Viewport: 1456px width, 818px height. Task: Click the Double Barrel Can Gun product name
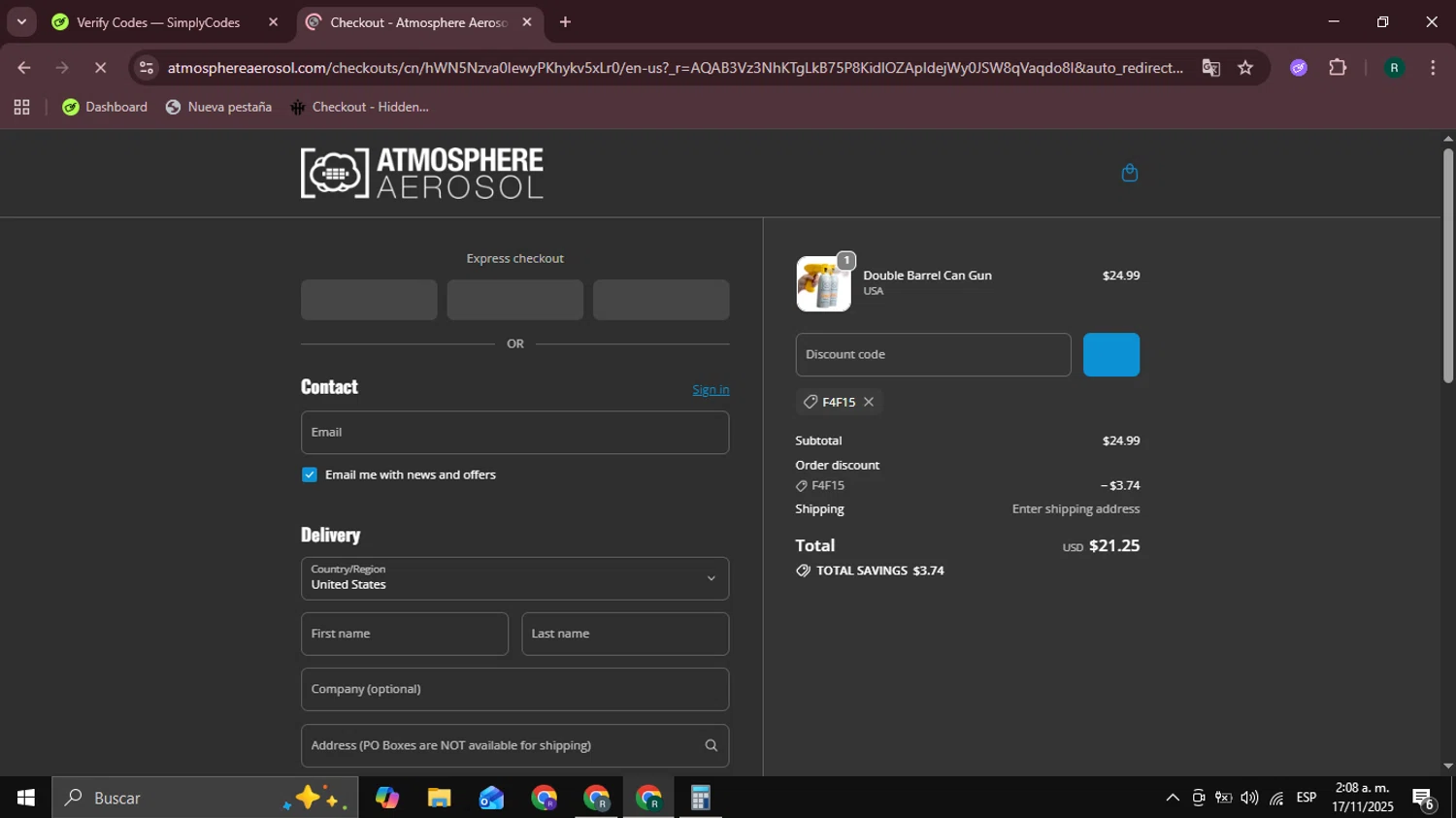tap(927, 276)
